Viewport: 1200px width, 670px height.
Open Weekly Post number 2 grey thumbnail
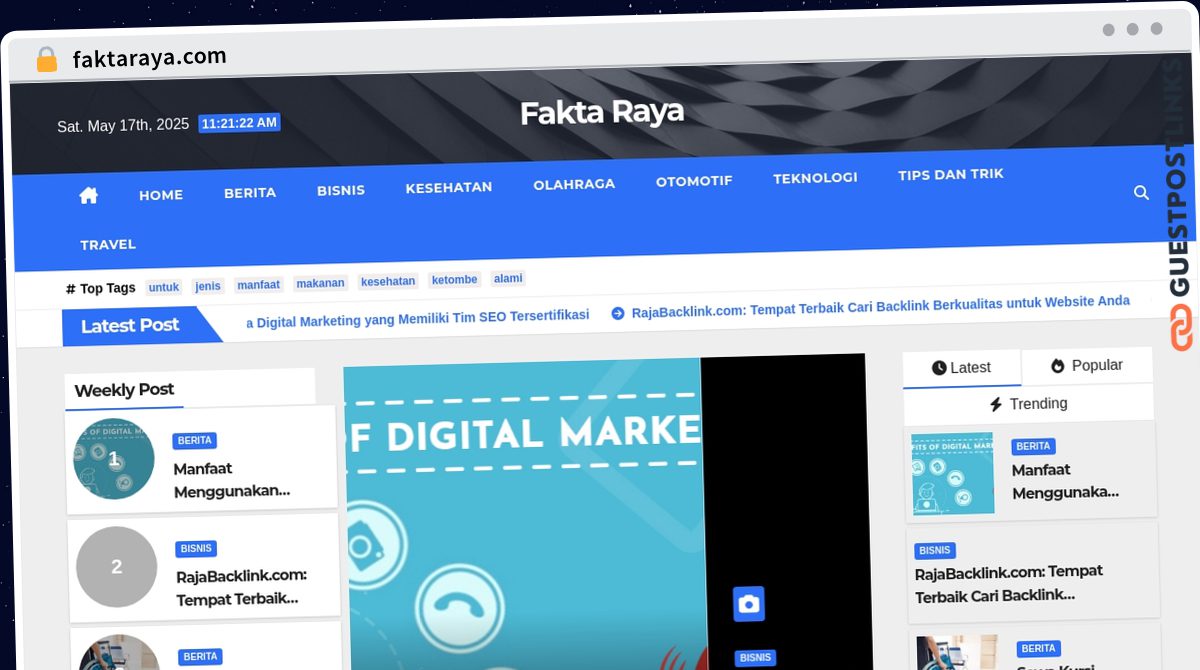click(x=117, y=567)
